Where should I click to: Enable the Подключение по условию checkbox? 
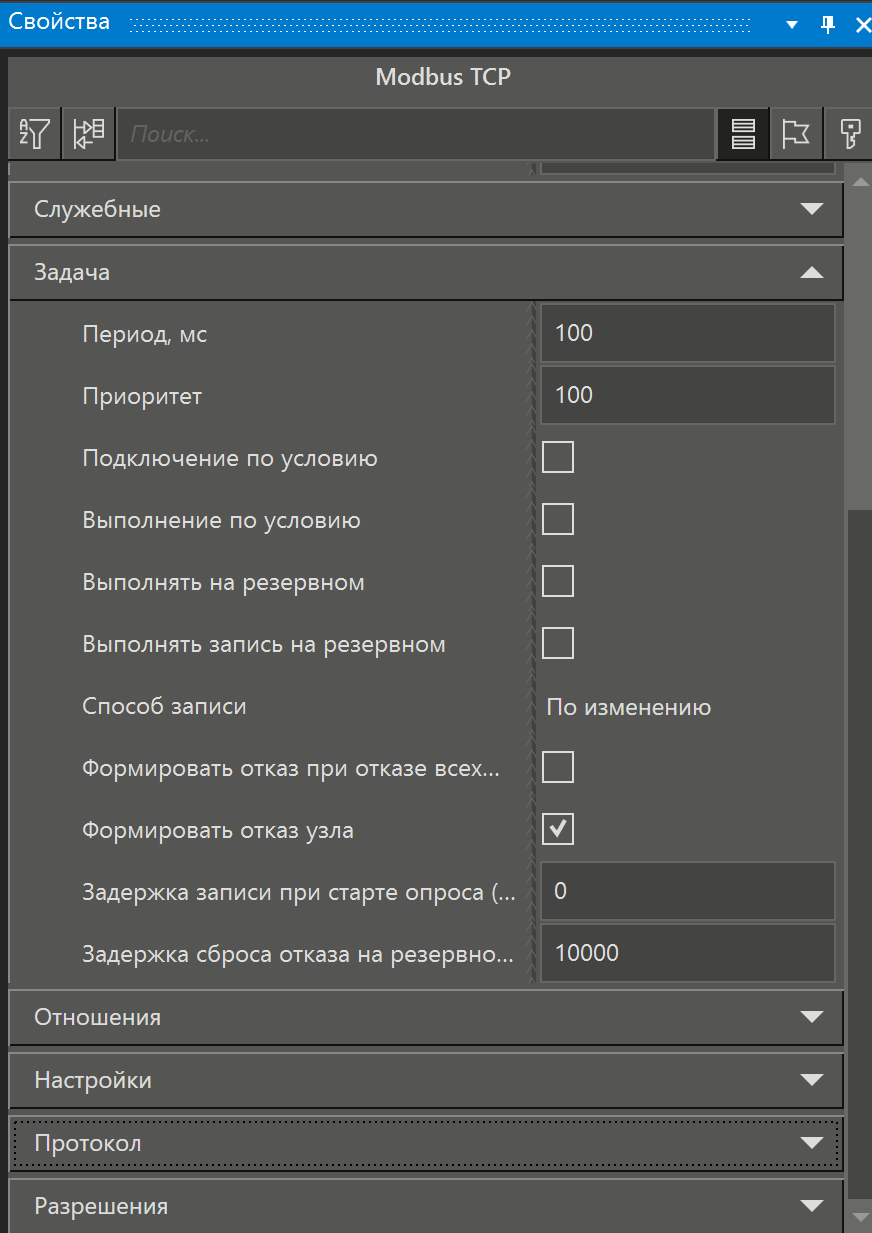tap(557, 457)
